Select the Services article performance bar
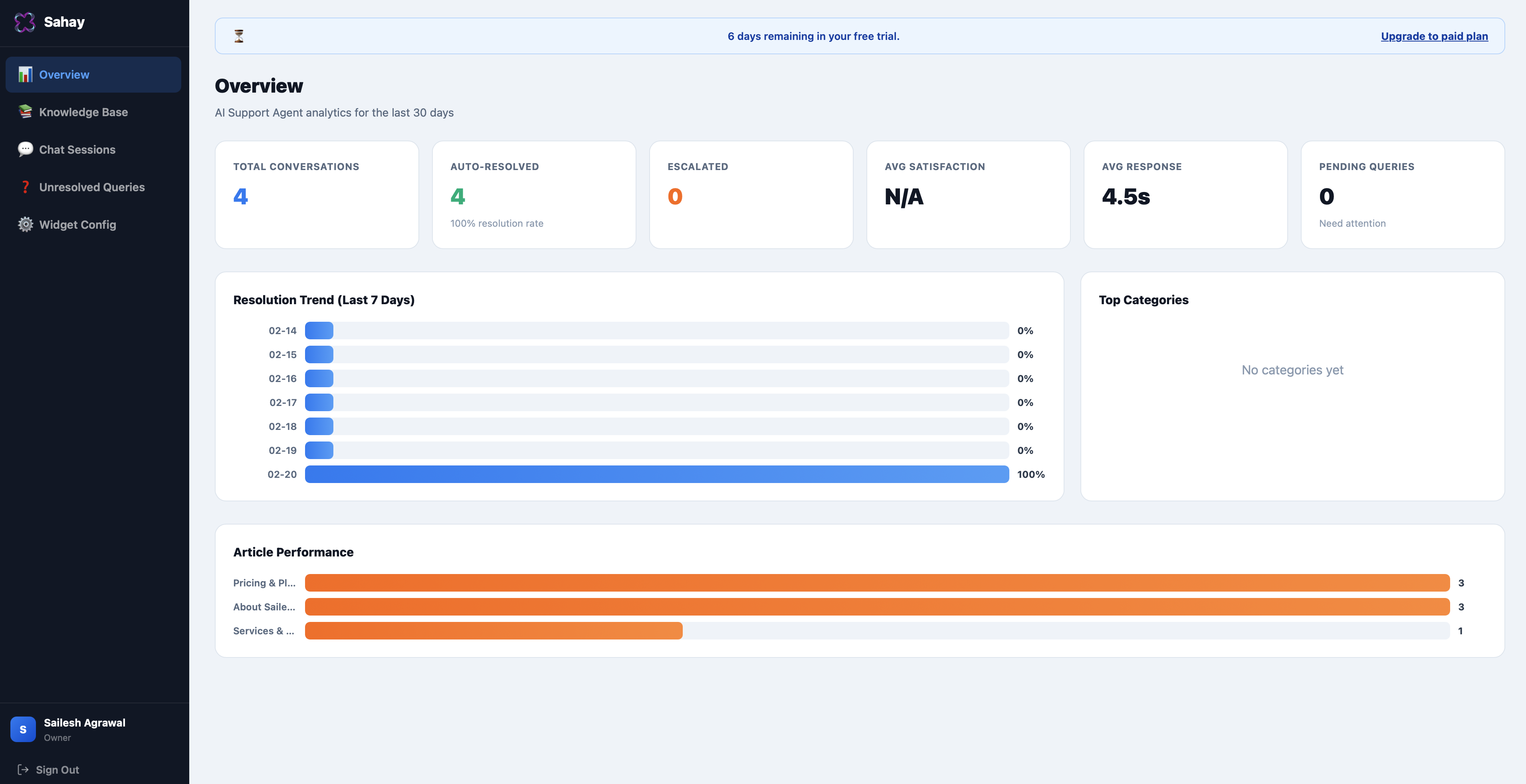 point(493,631)
